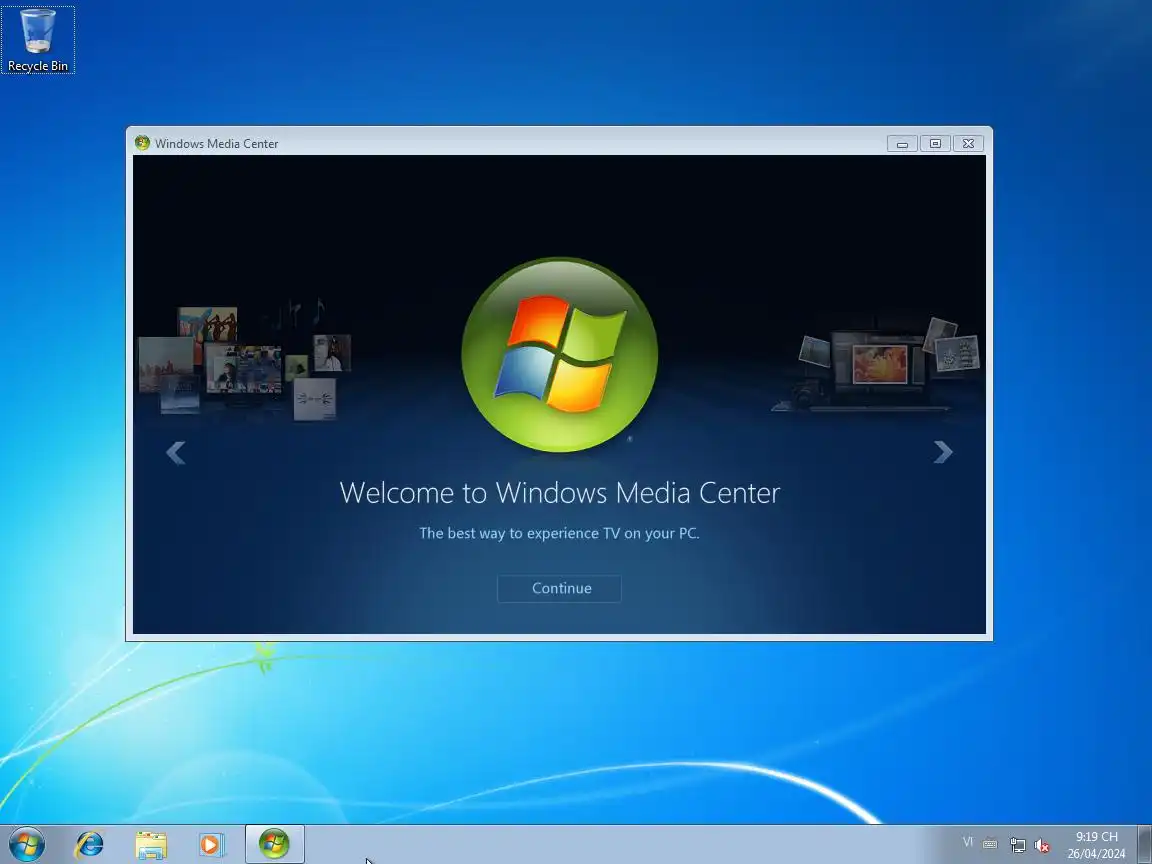Image resolution: width=1152 pixels, height=864 pixels.
Task: Open the network status tray icon
Action: pyautogui.click(x=1018, y=845)
